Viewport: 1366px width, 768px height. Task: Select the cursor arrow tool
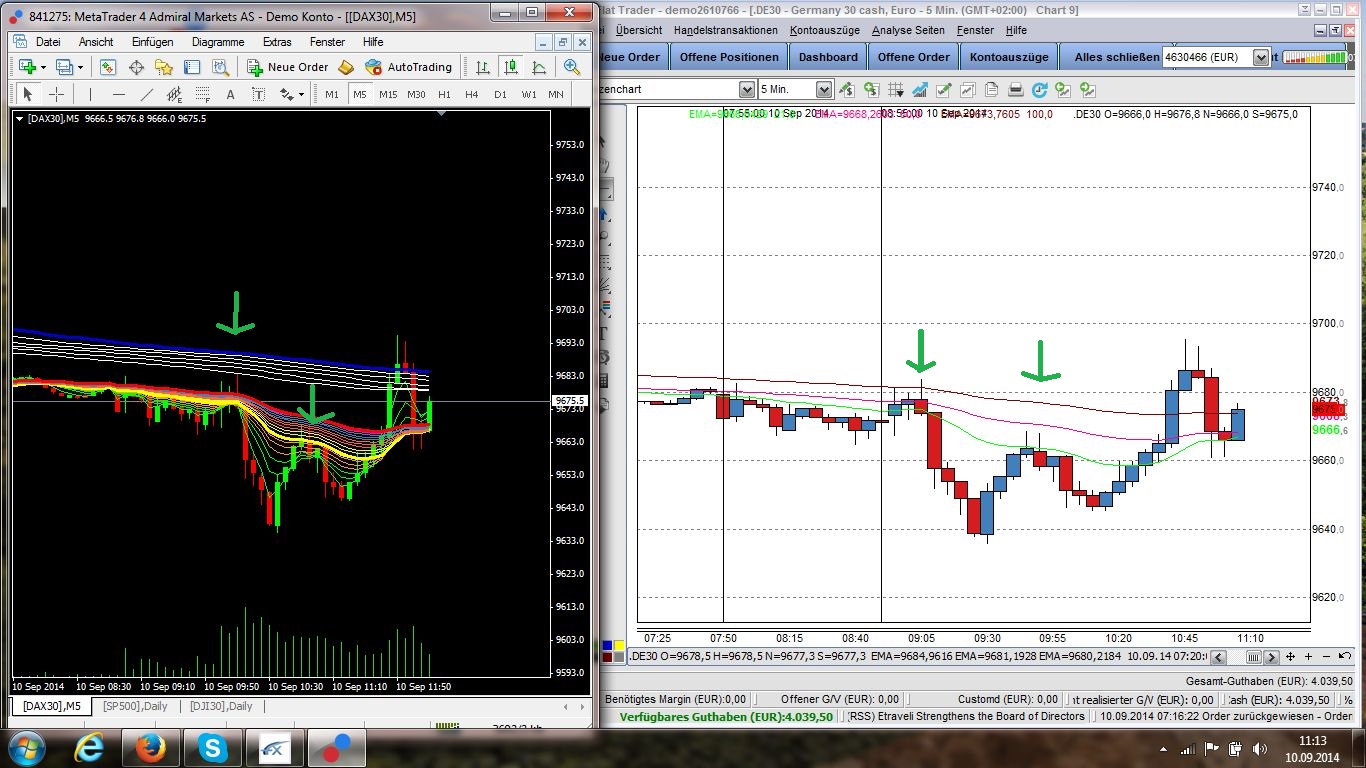pos(28,94)
